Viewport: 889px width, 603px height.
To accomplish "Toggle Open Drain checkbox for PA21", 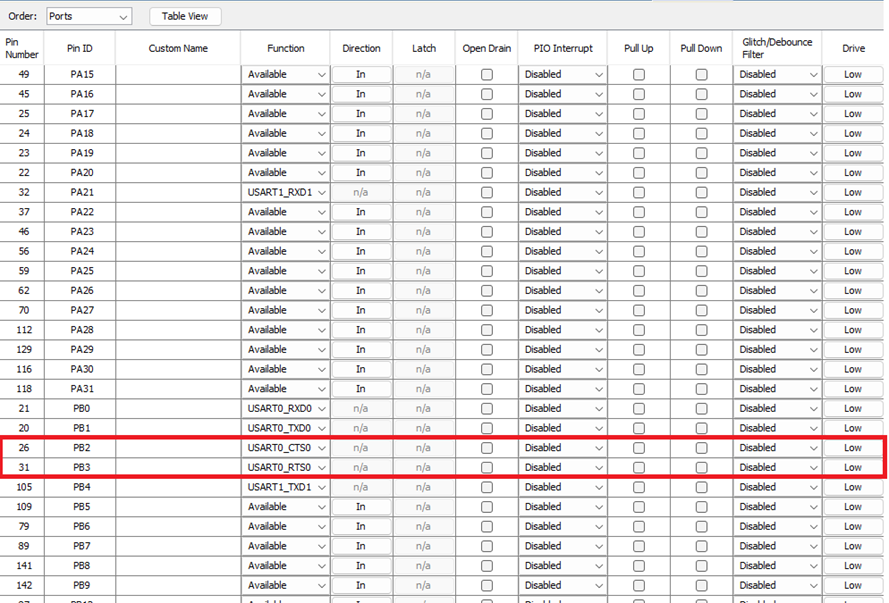I will point(486,193).
